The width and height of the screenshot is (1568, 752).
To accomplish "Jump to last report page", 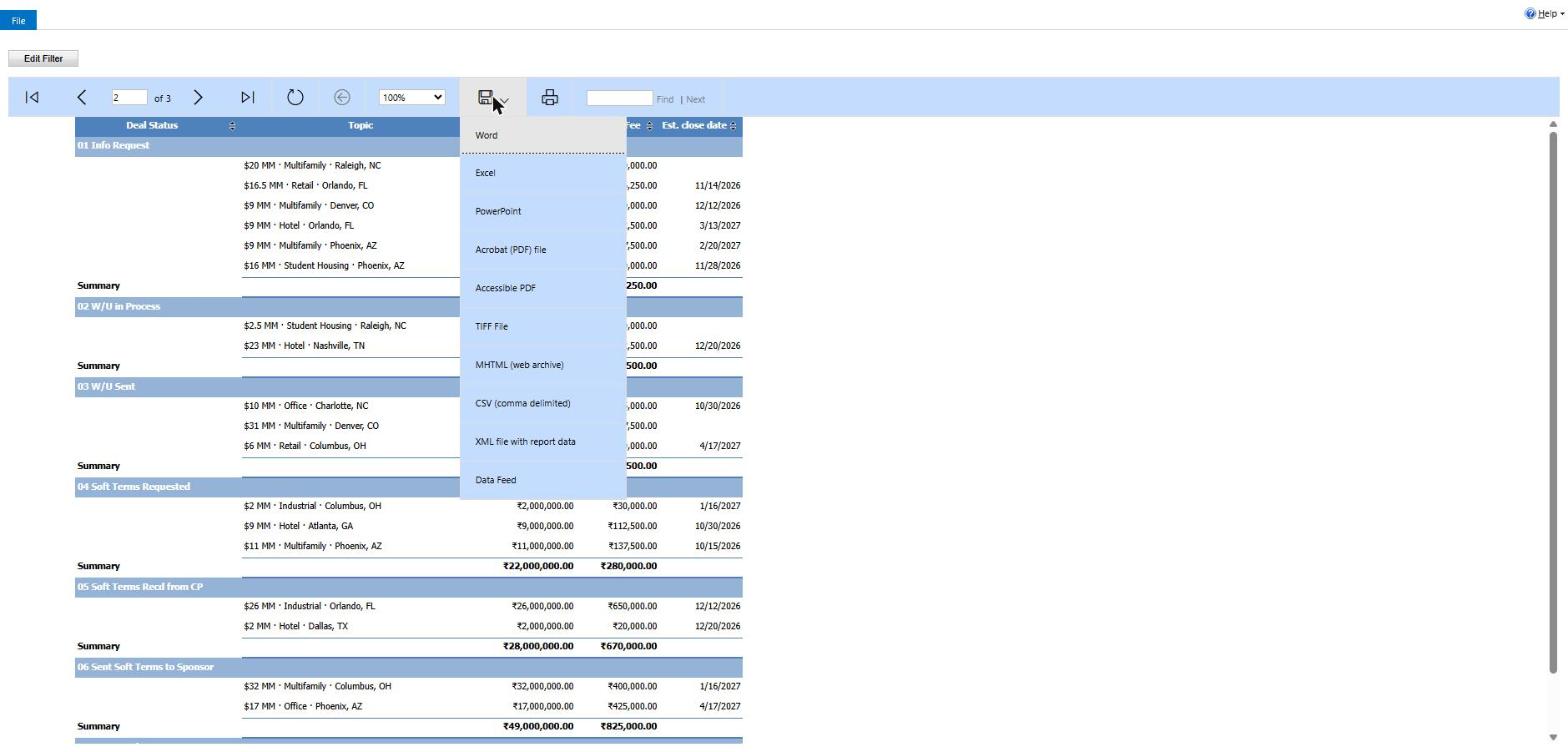I will [247, 97].
